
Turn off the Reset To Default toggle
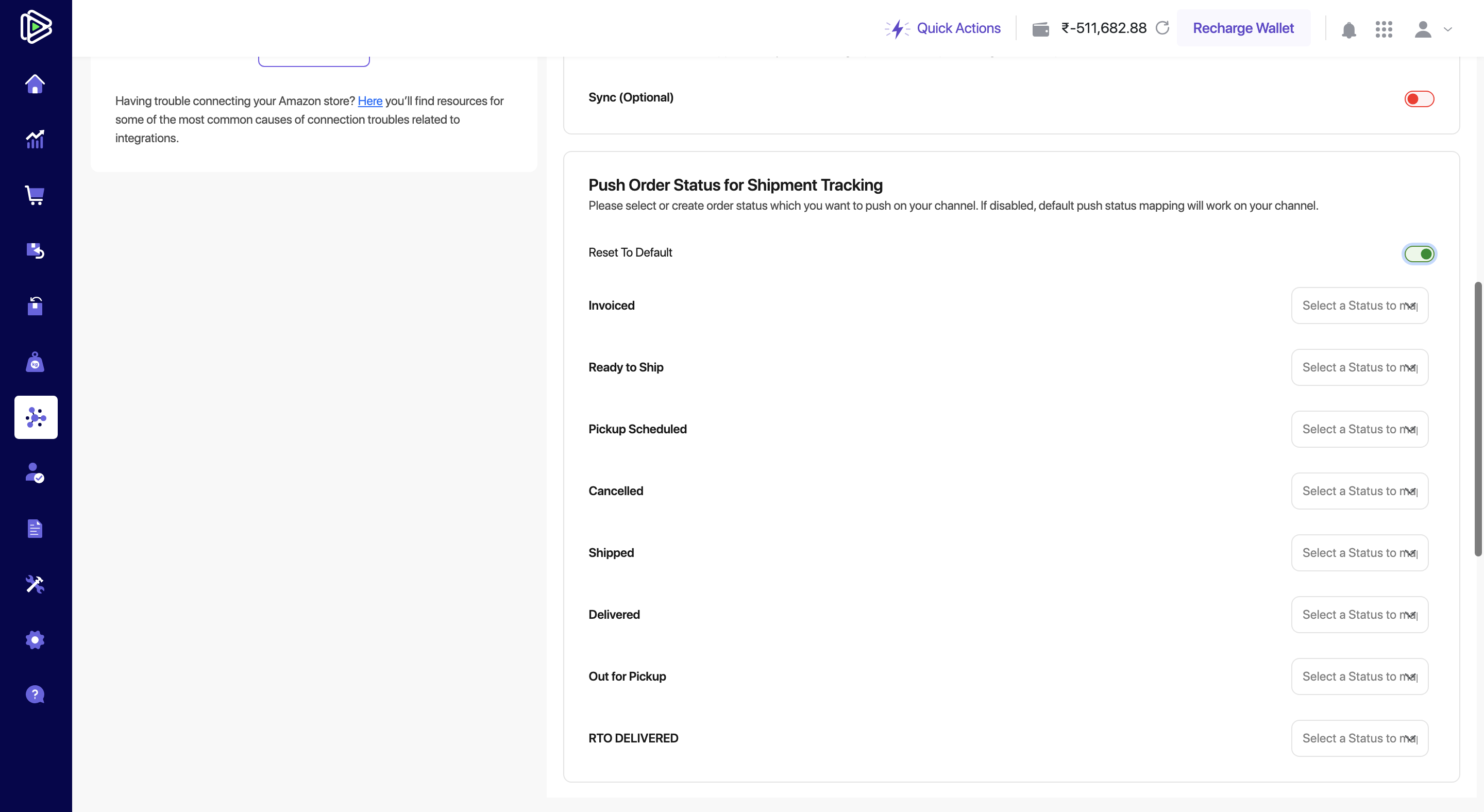(1419, 254)
